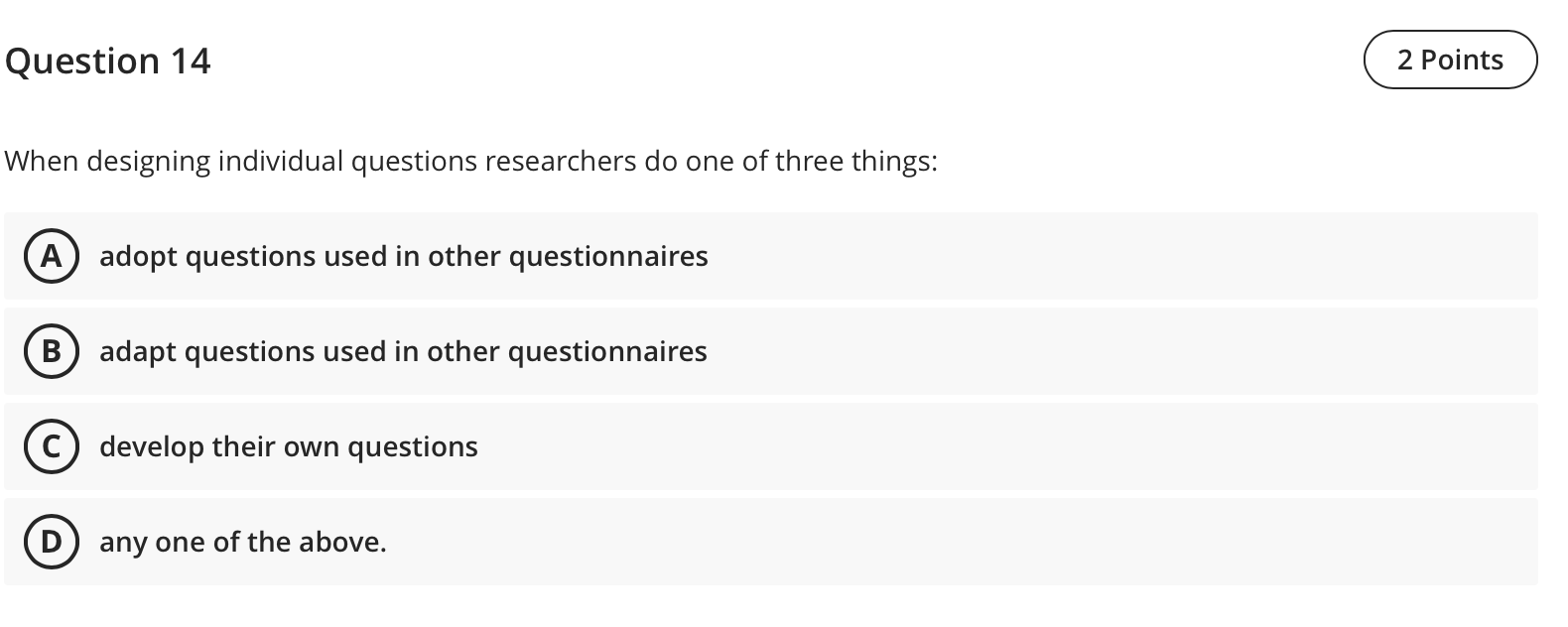
Task: Click the circled letter B icon
Action: coord(52,351)
